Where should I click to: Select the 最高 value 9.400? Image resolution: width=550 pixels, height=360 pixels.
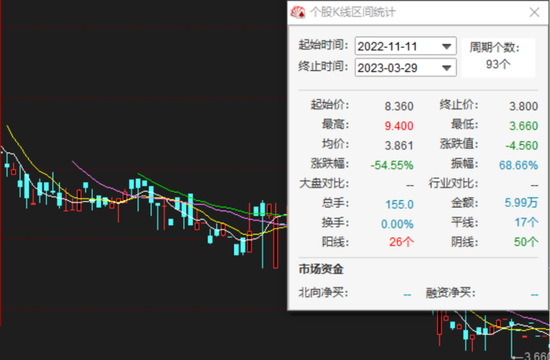pos(399,126)
